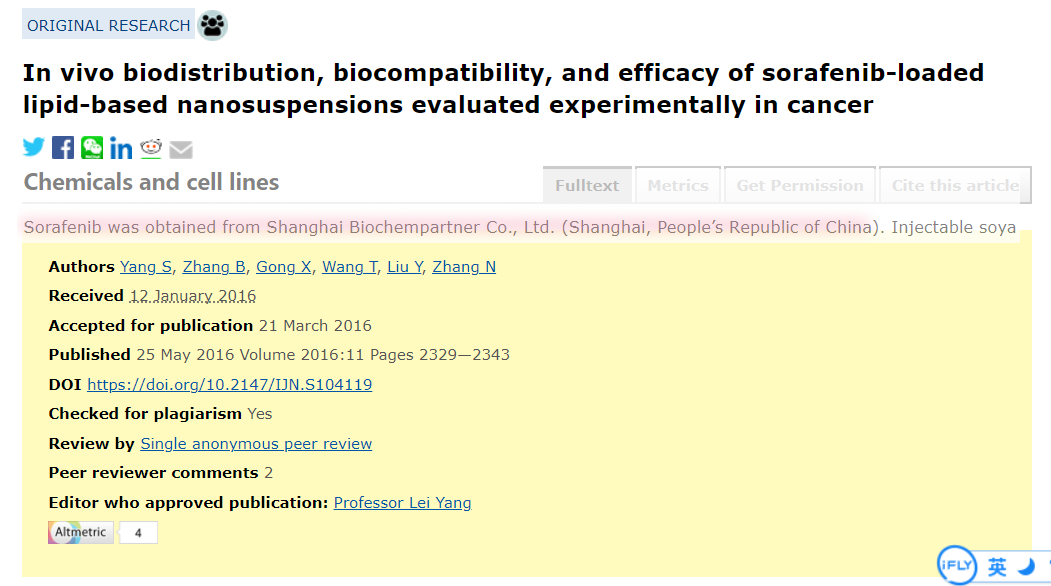The height and width of the screenshot is (586, 1051).
Task: Share article on Twitter
Action: pos(34,147)
